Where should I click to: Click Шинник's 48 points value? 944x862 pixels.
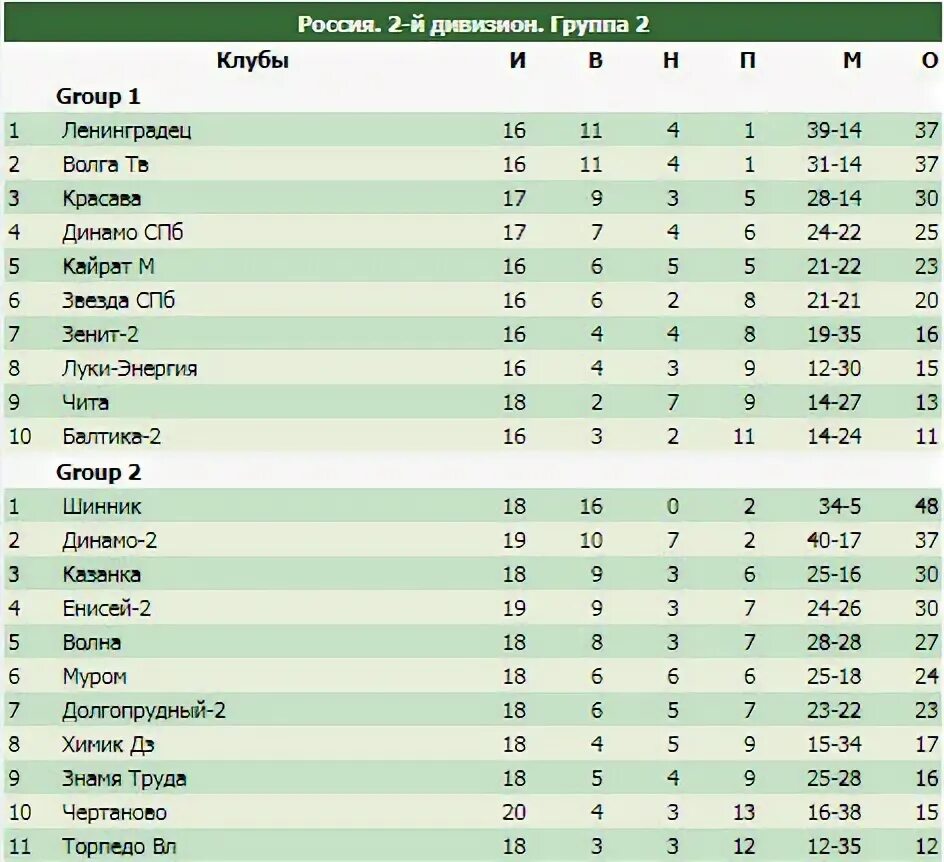[927, 506]
